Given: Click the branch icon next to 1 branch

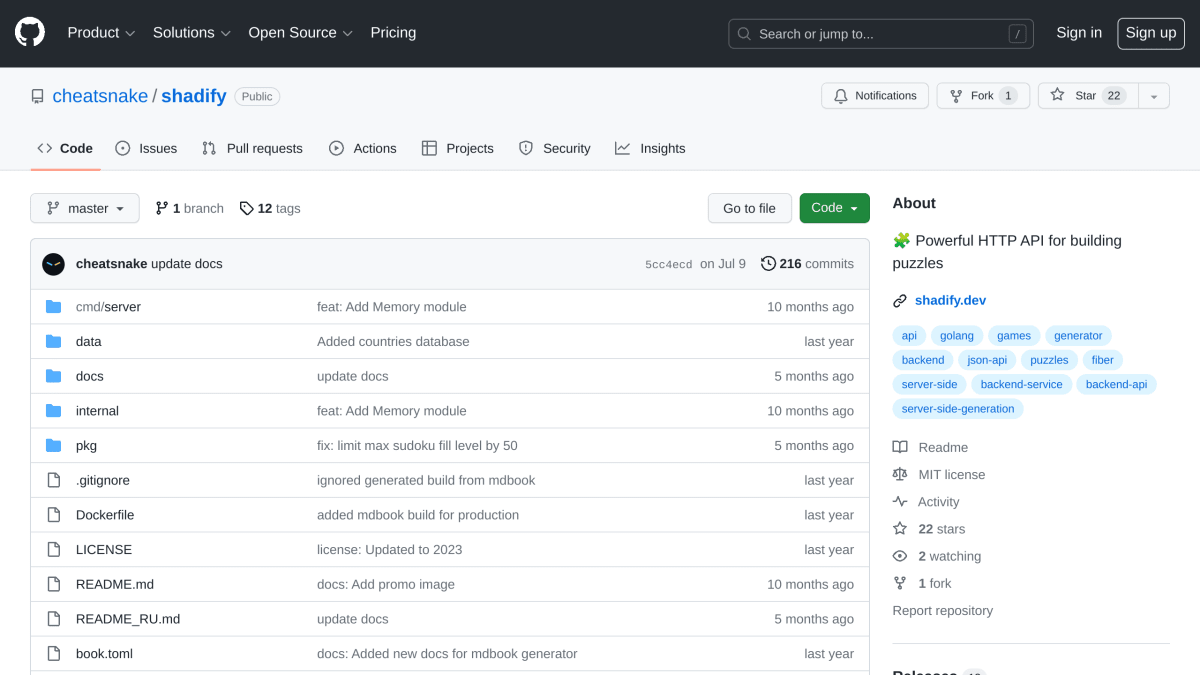Looking at the screenshot, I should point(162,208).
